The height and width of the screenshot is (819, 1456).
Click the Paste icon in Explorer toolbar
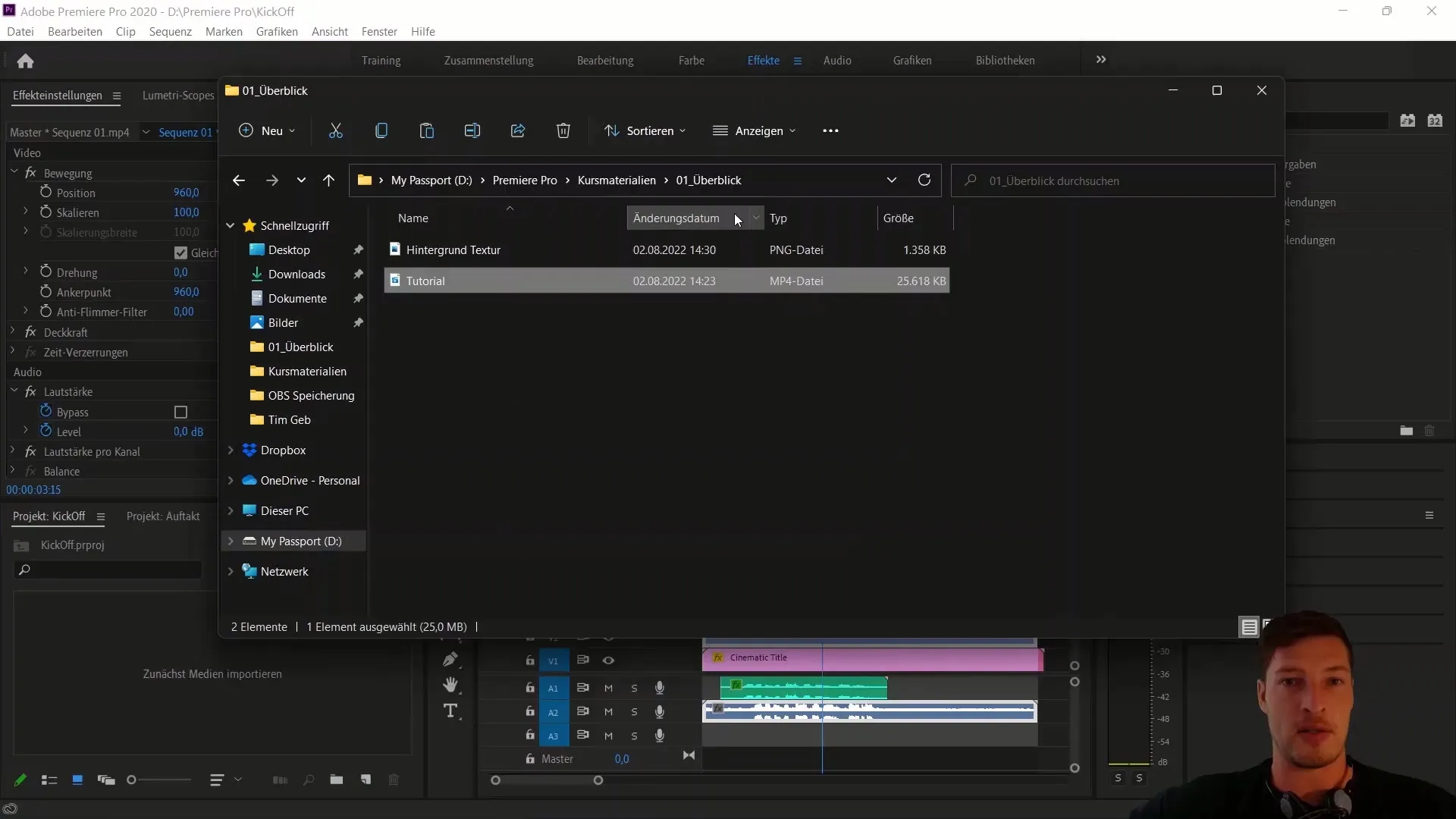click(427, 130)
